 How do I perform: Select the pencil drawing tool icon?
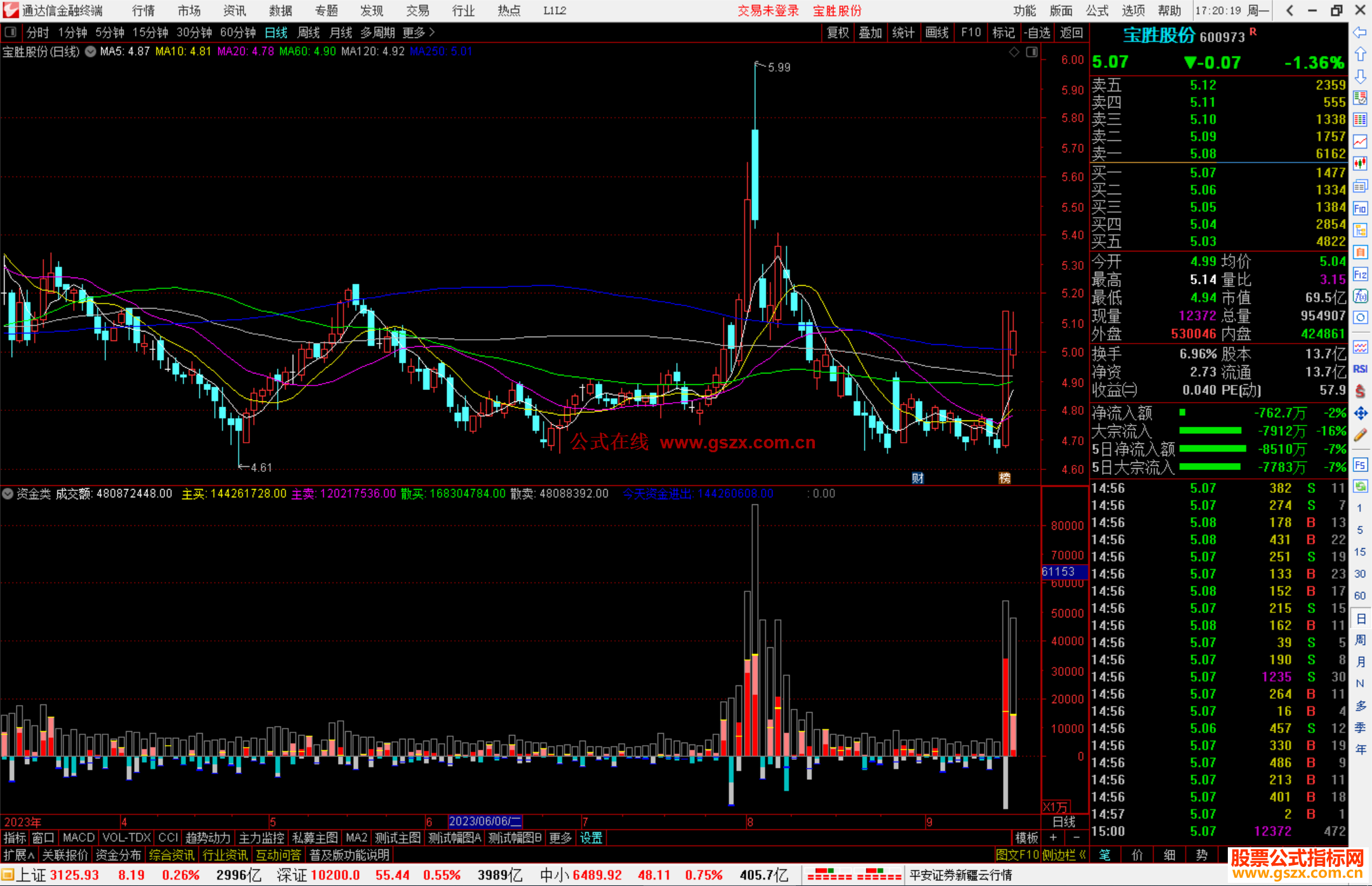click(1360, 435)
